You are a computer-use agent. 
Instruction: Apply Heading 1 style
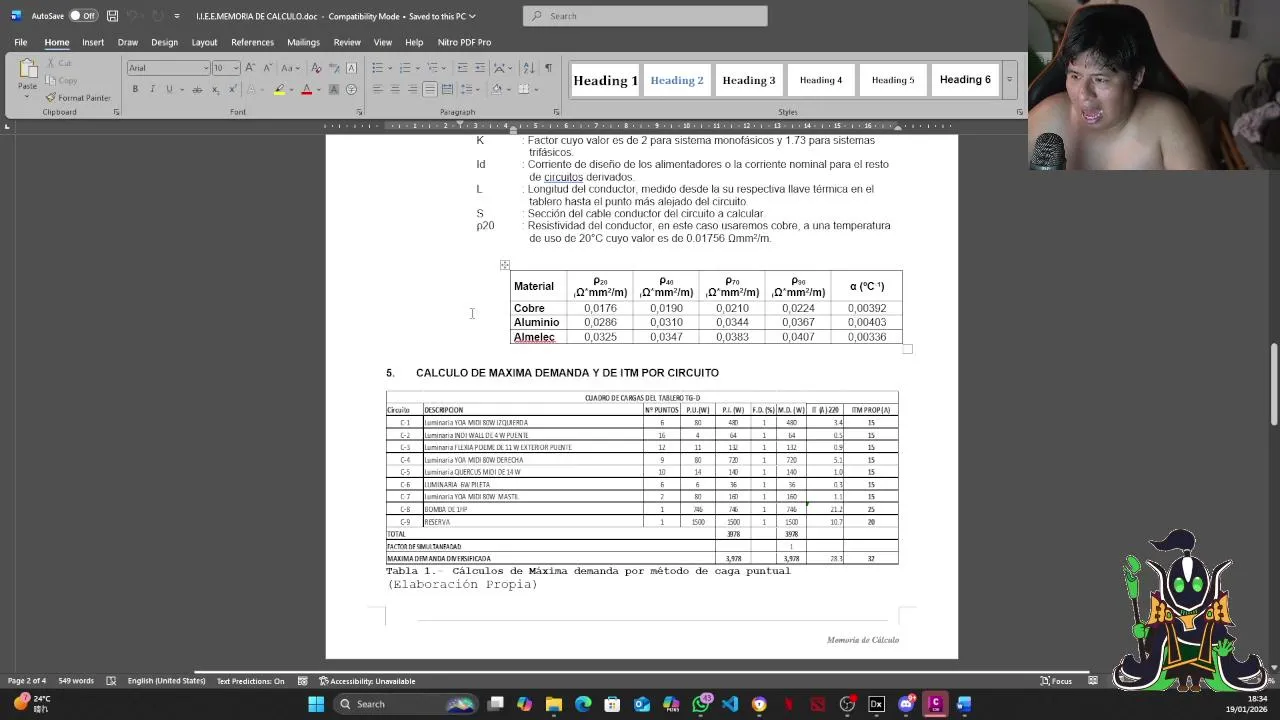pos(605,80)
